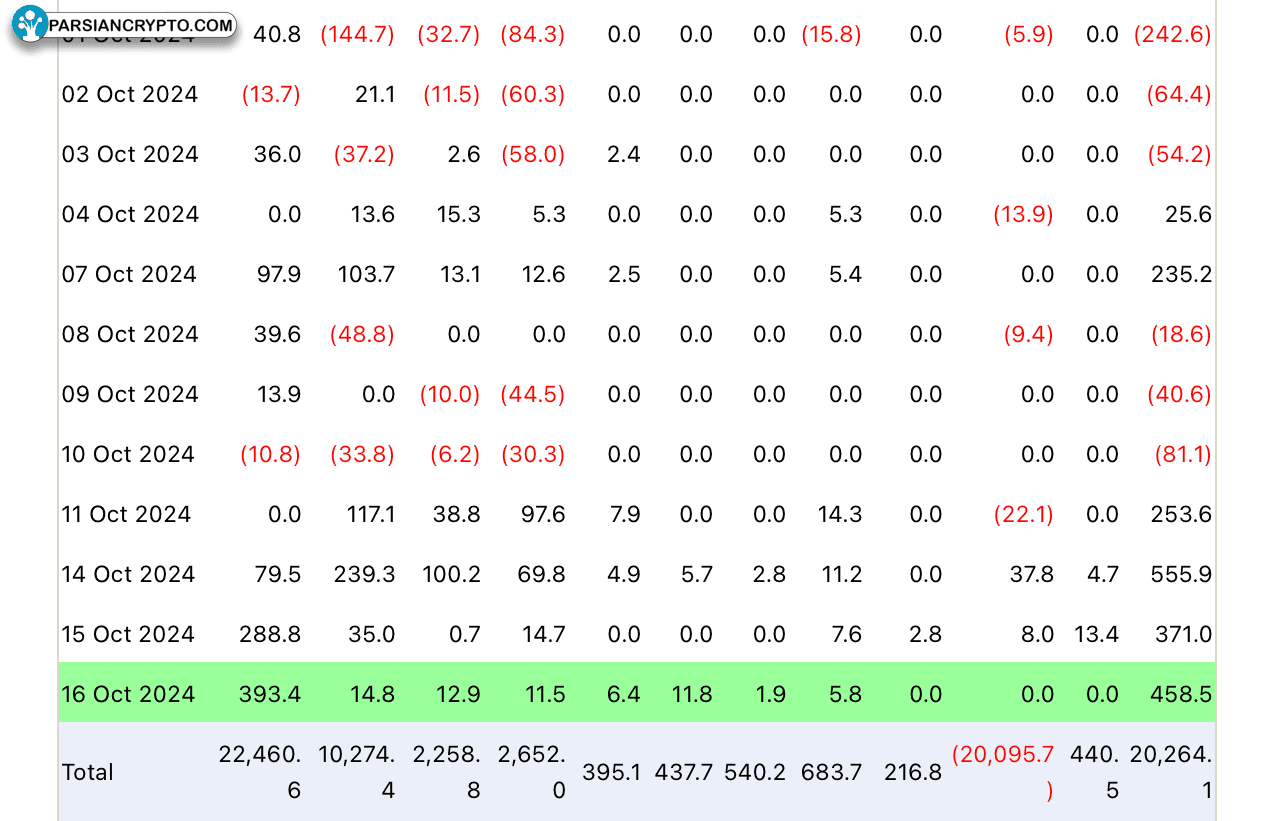Click red '(9.4)' in the 08 Oct row
The height and width of the screenshot is (821, 1284).
click(x=1028, y=334)
